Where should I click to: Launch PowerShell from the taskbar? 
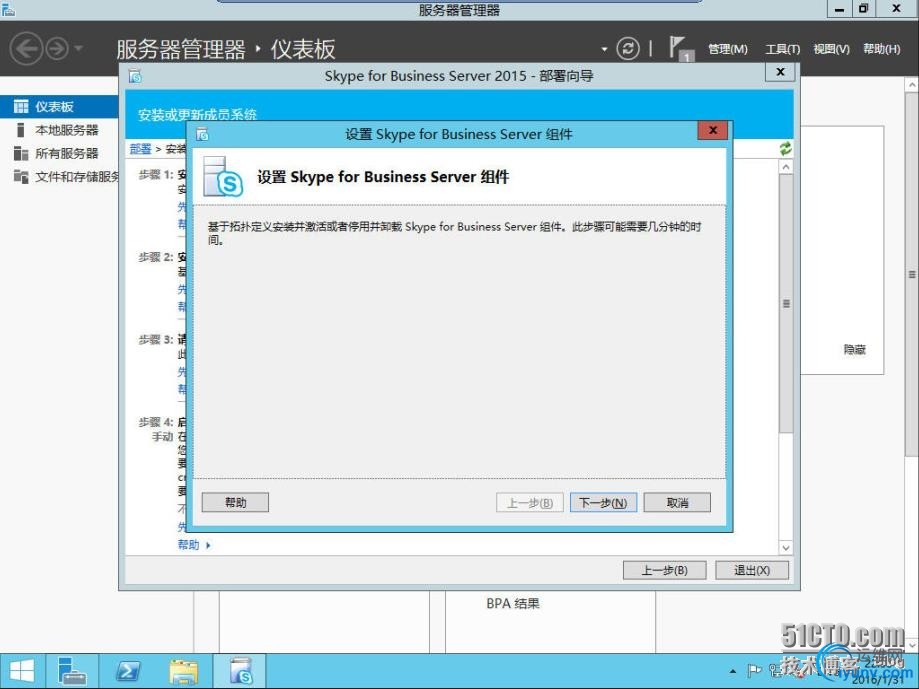(x=127, y=671)
